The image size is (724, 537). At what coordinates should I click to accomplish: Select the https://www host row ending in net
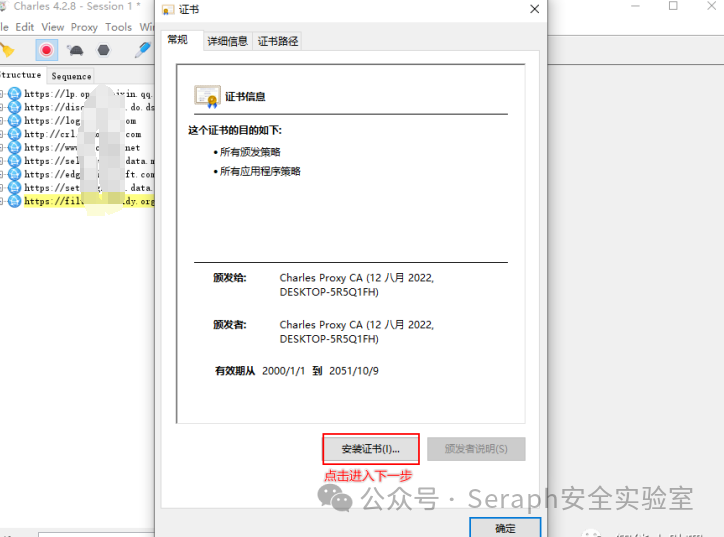(x=82, y=147)
